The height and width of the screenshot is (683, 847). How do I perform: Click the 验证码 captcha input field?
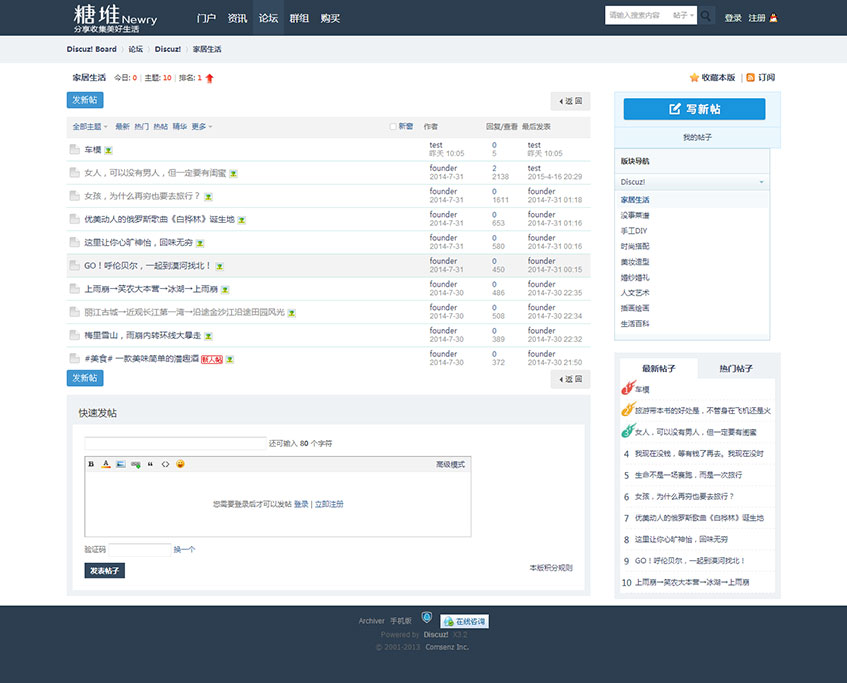coord(140,549)
